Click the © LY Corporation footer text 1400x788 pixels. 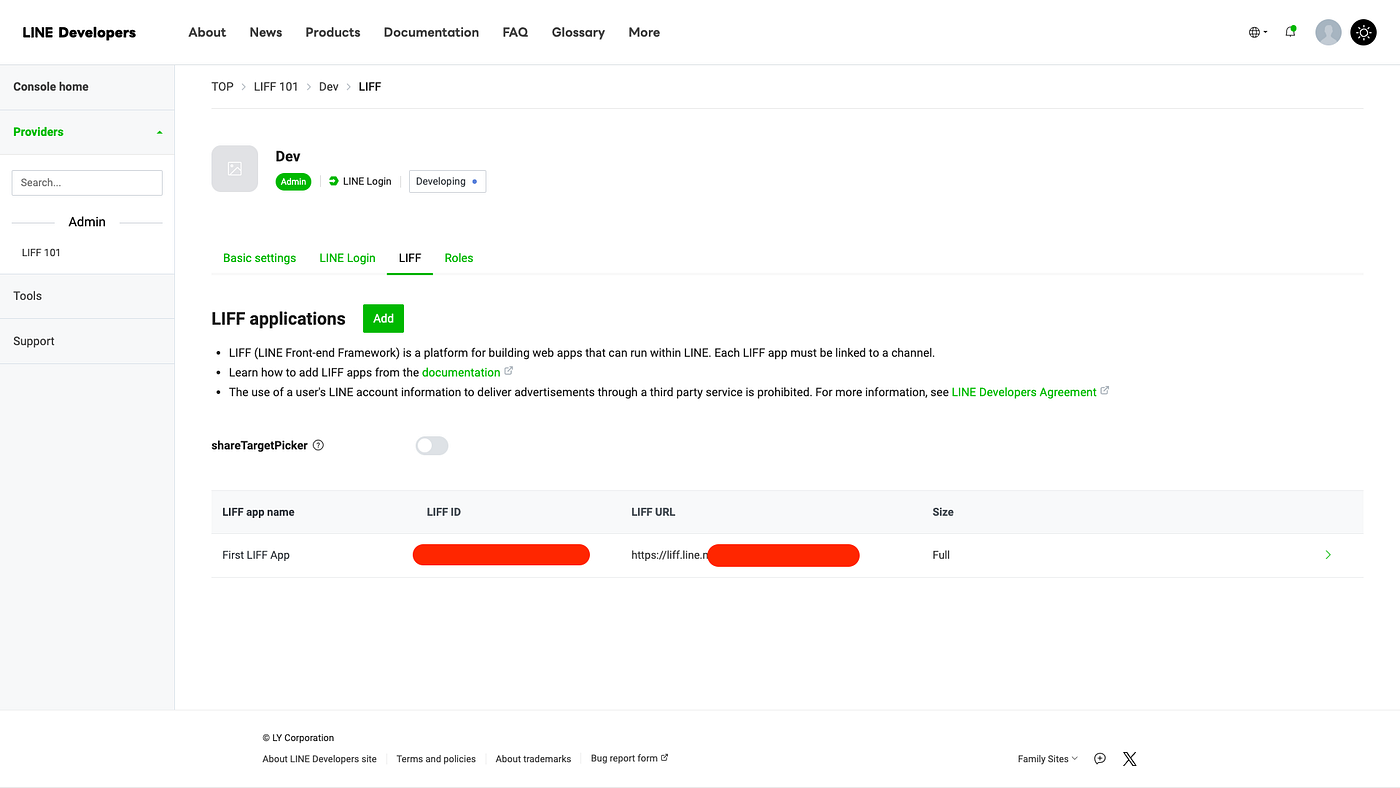[x=298, y=738]
